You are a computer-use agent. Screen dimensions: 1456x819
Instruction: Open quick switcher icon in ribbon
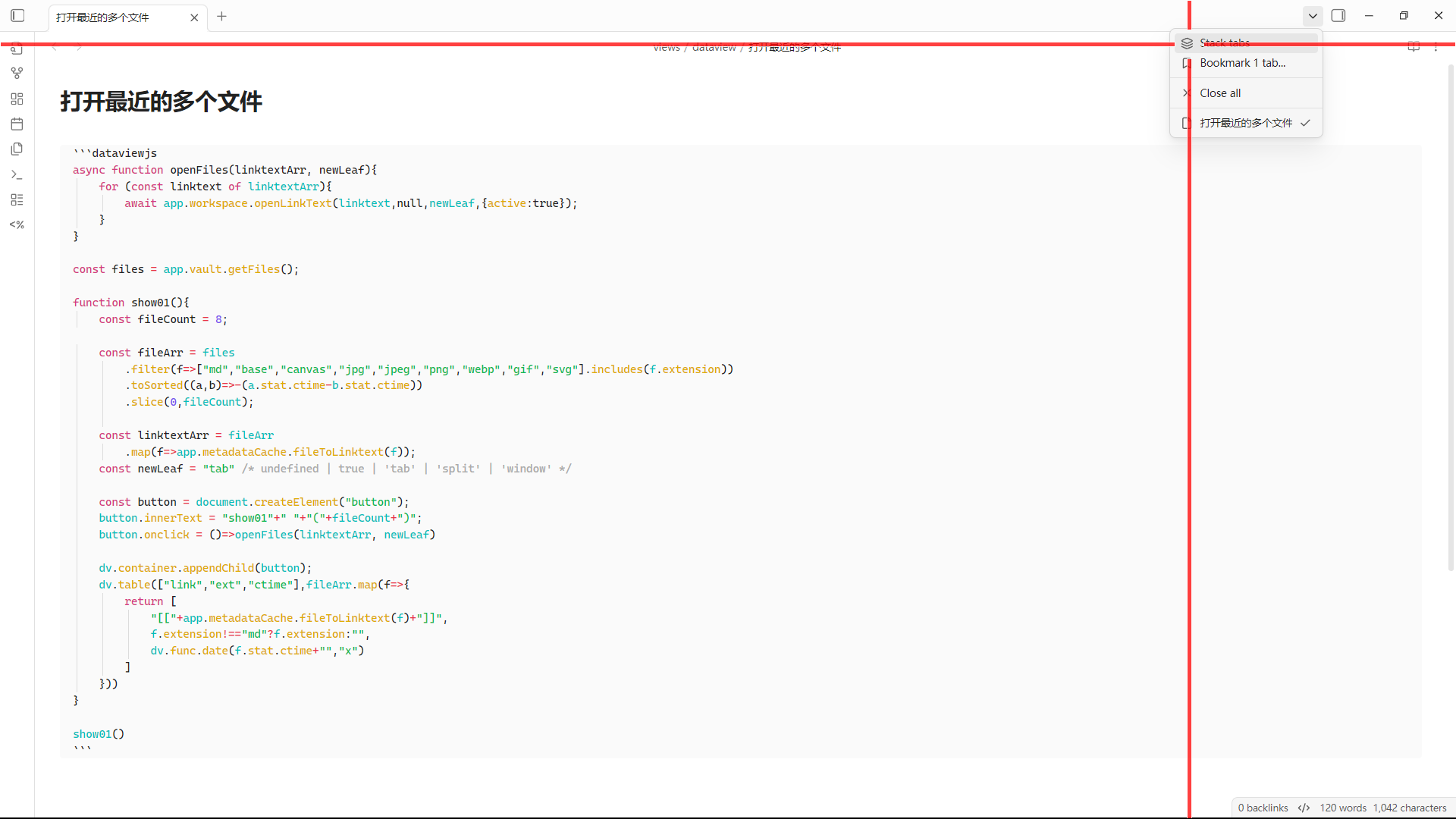click(17, 49)
